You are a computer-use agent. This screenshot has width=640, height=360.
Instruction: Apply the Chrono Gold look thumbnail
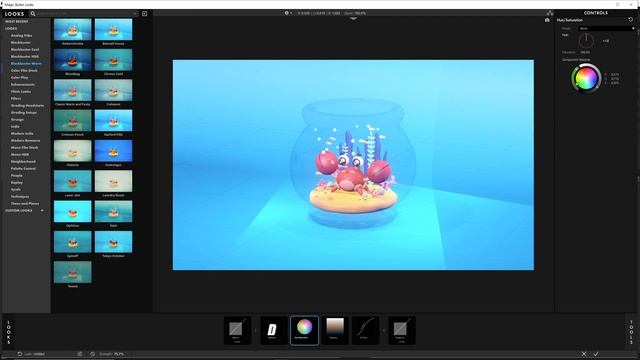click(x=113, y=60)
